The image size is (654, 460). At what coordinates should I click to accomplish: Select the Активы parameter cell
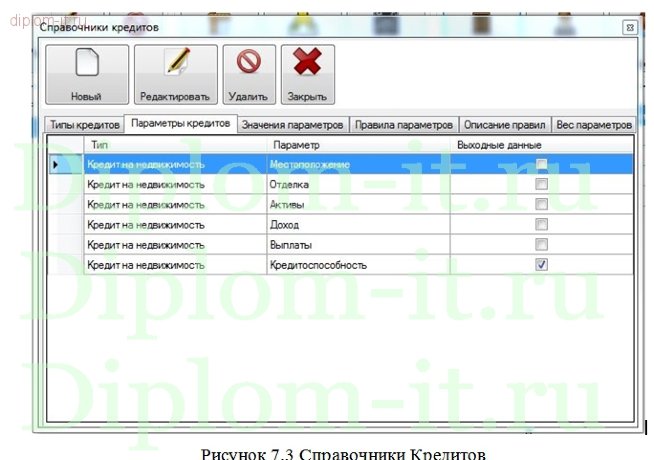357,205
